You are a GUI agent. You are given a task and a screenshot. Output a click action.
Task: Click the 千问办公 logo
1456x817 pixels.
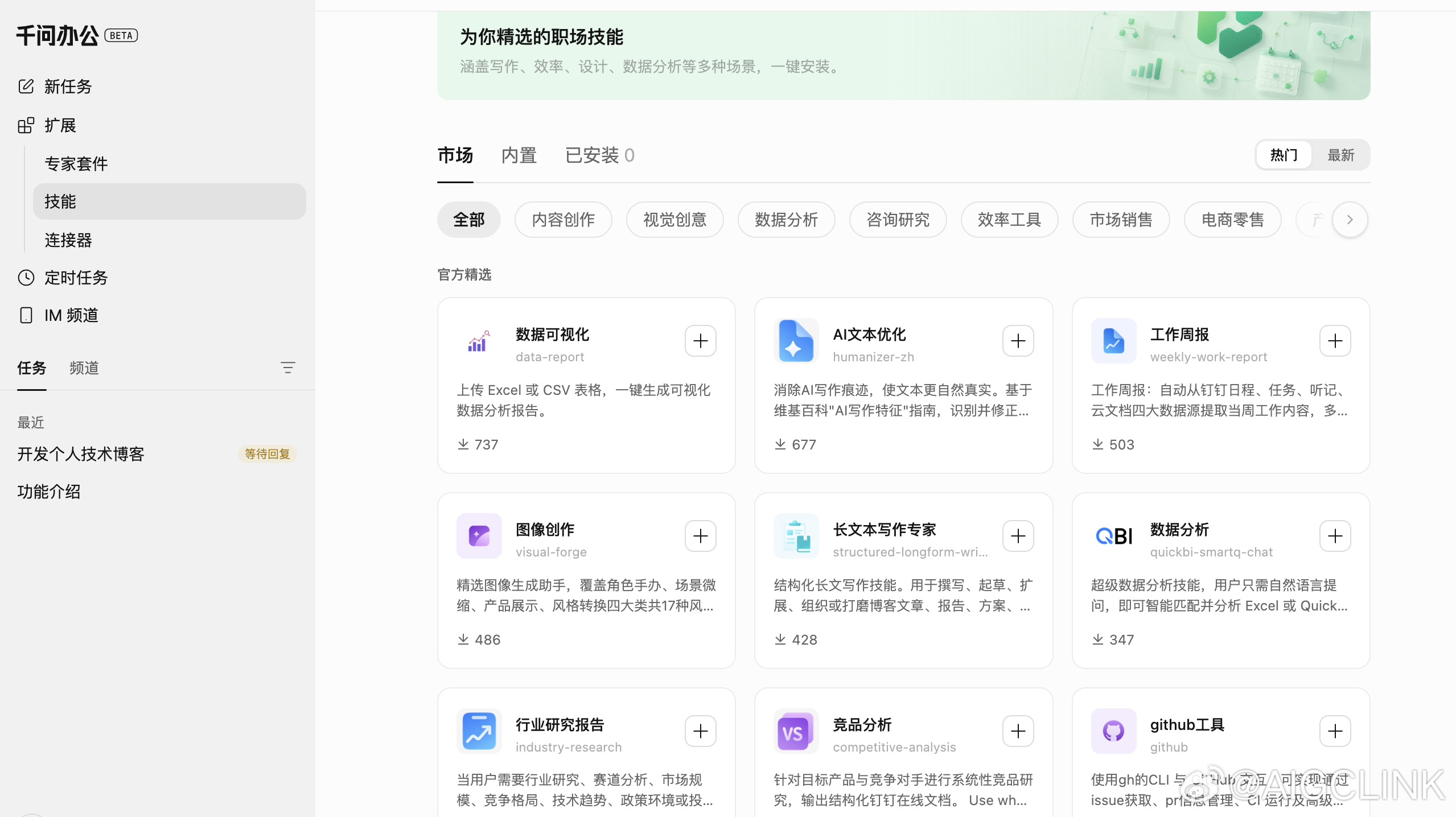[x=57, y=35]
